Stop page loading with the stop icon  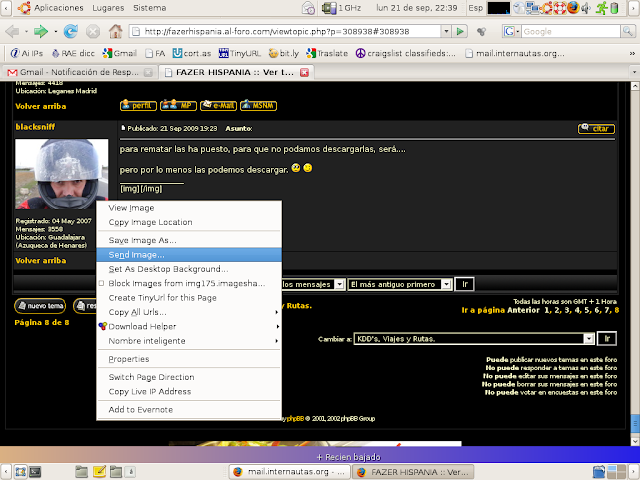93,31
